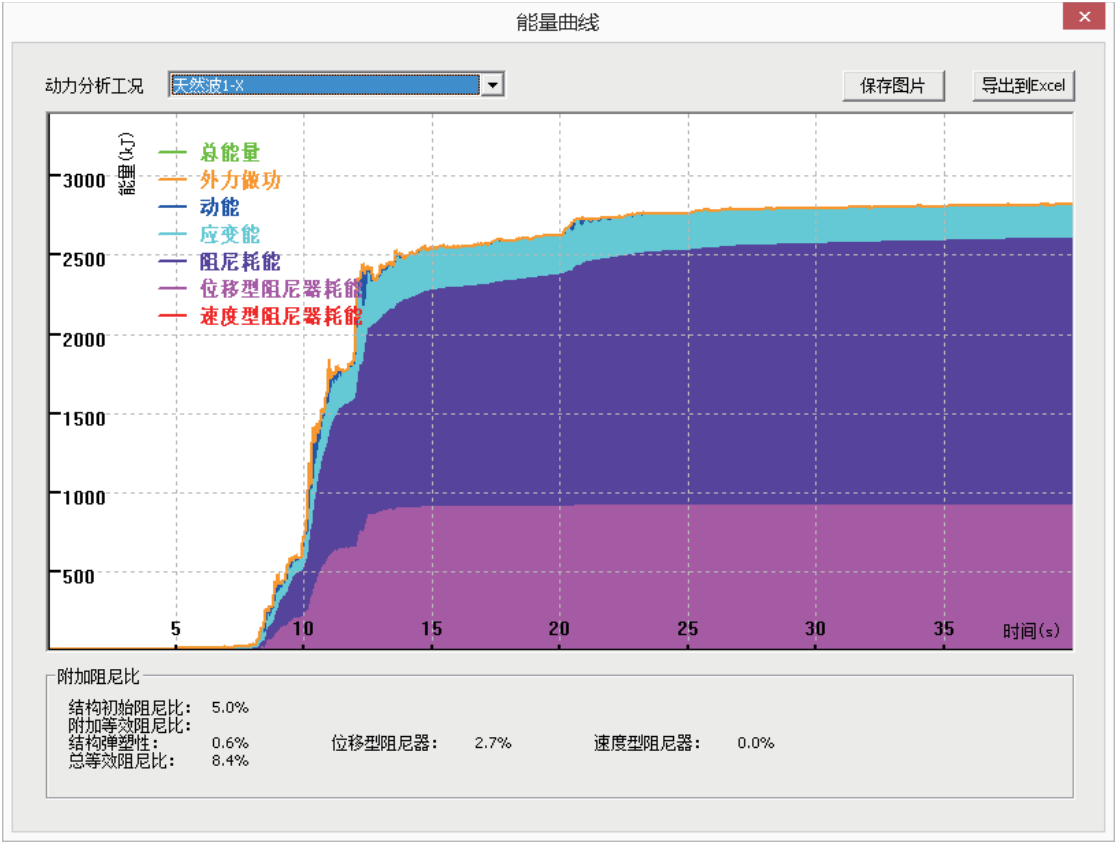The image size is (1115, 844).
Task: Close the 能量曲线 dialog window
Action: (1083, 18)
